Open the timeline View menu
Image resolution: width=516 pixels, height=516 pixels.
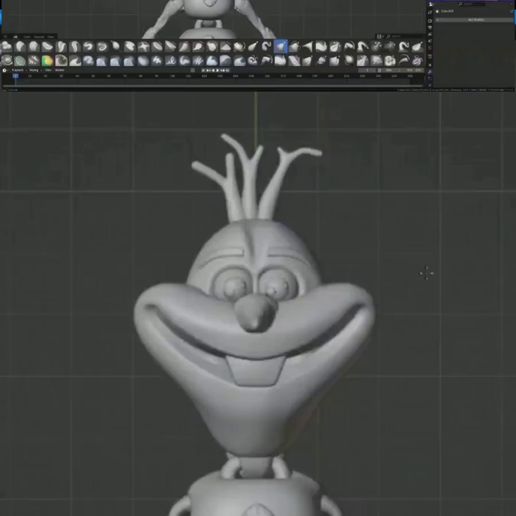click(48, 70)
